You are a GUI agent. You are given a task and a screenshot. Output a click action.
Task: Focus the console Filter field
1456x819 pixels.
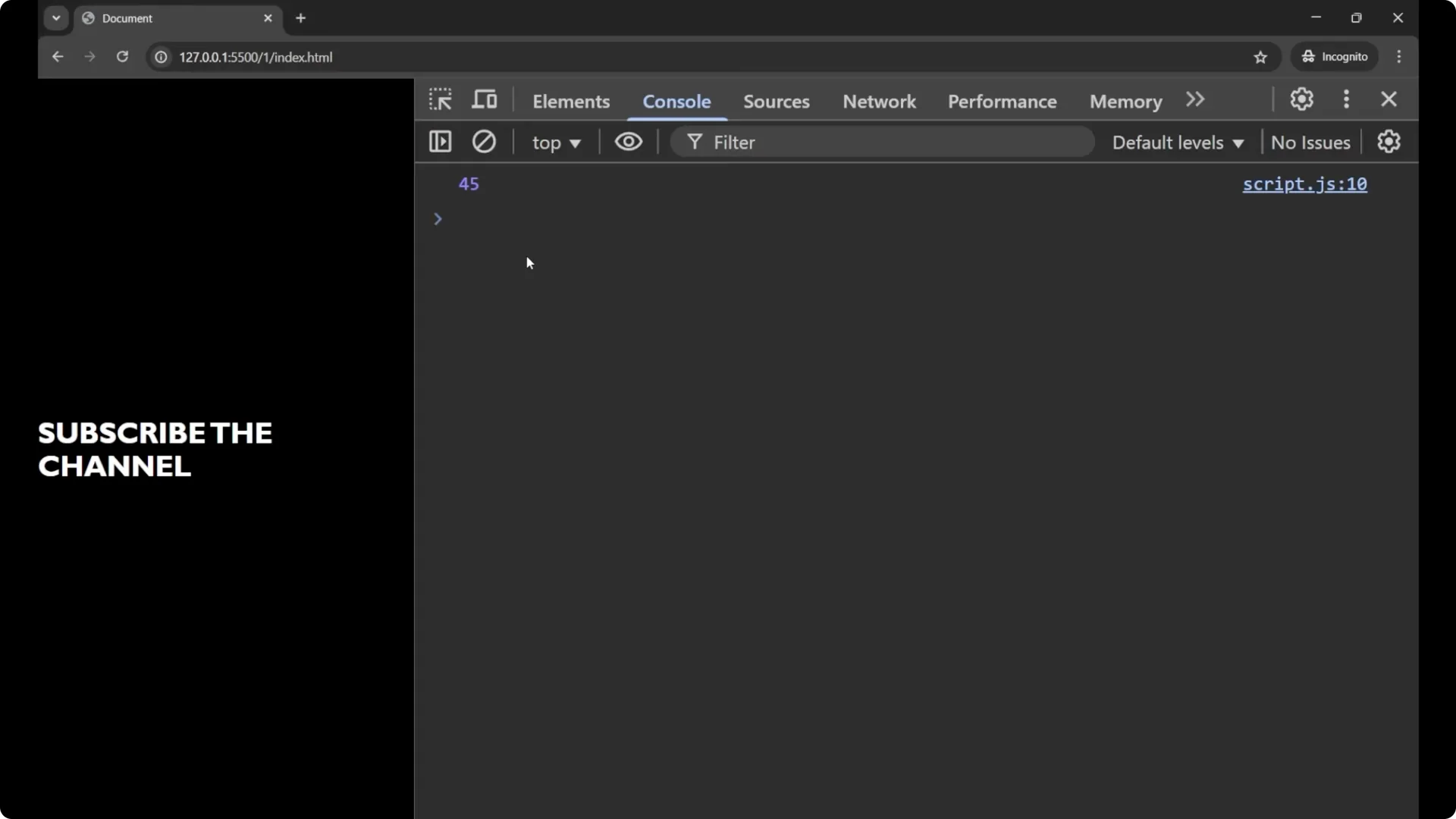point(834,142)
